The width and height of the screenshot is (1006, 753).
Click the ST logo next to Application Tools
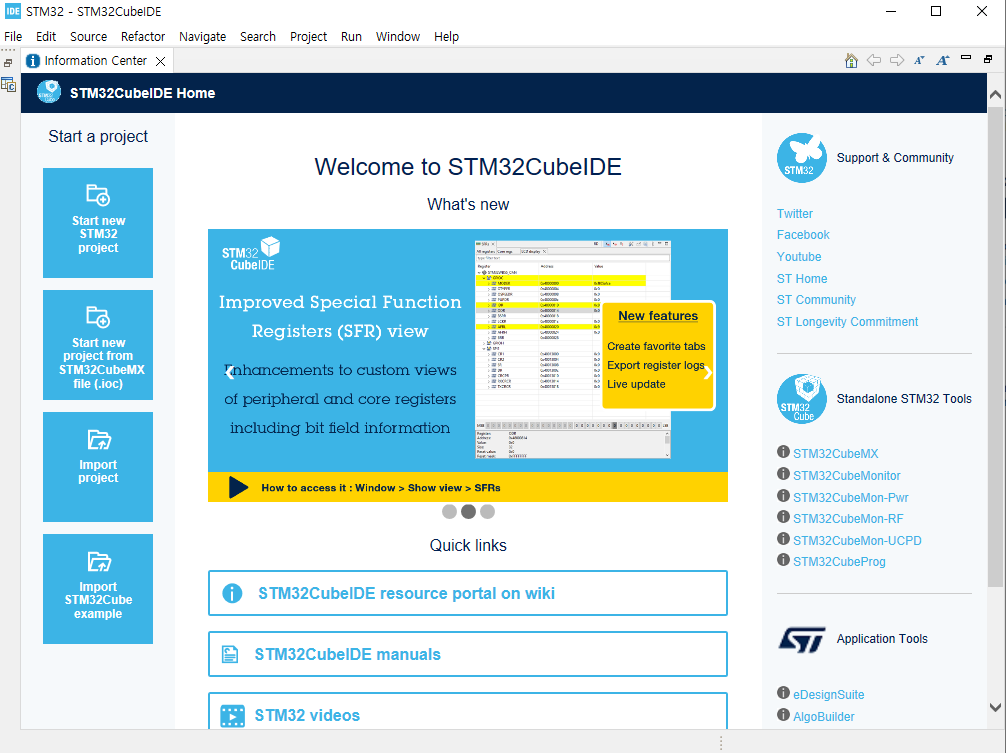801,639
